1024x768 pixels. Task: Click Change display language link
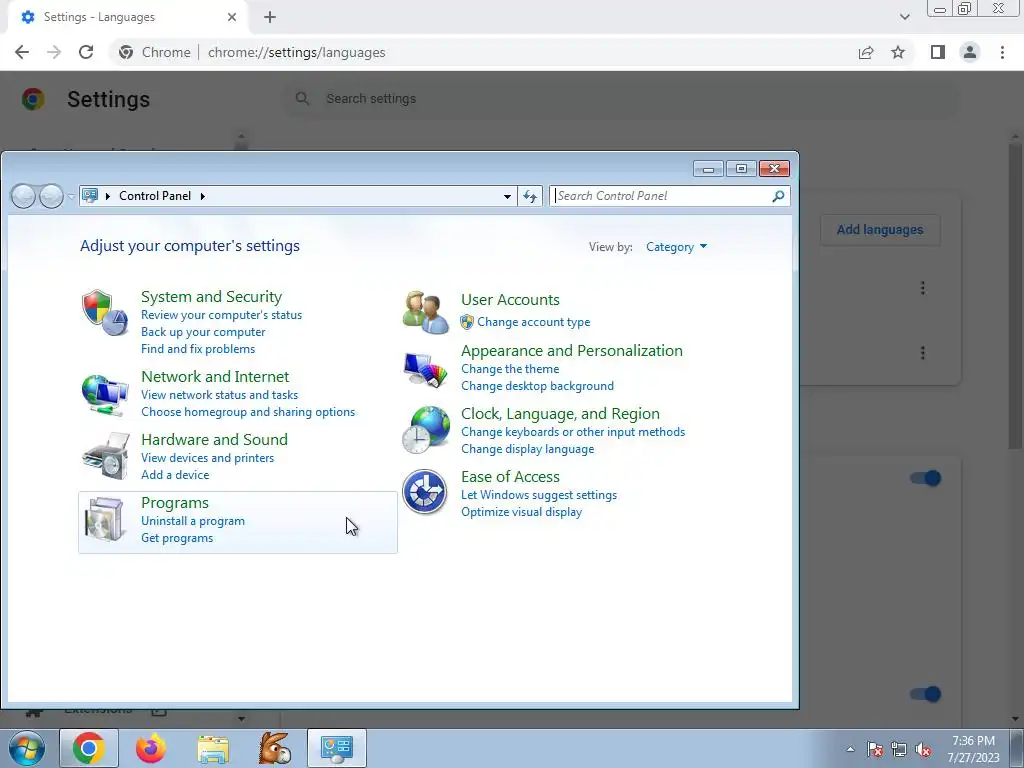pos(528,449)
